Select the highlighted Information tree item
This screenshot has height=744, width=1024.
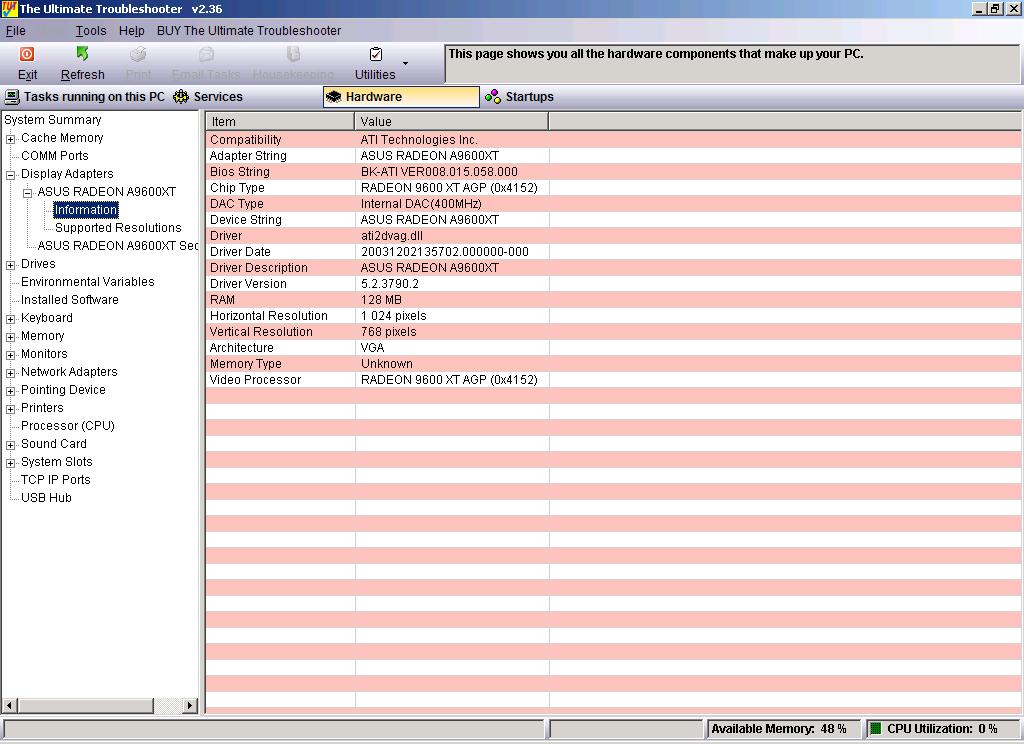pos(86,210)
